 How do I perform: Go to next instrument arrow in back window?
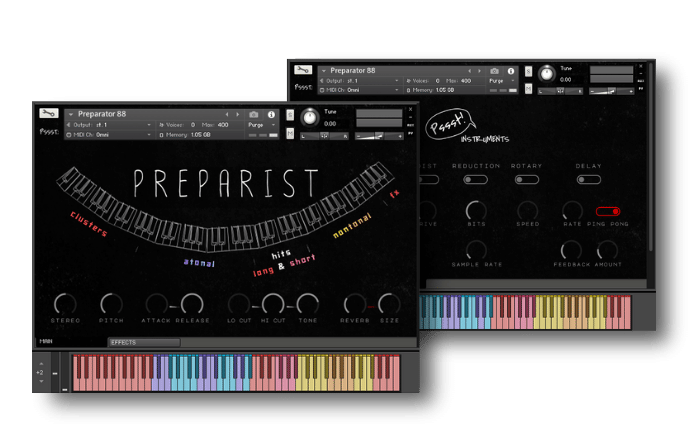pos(479,71)
